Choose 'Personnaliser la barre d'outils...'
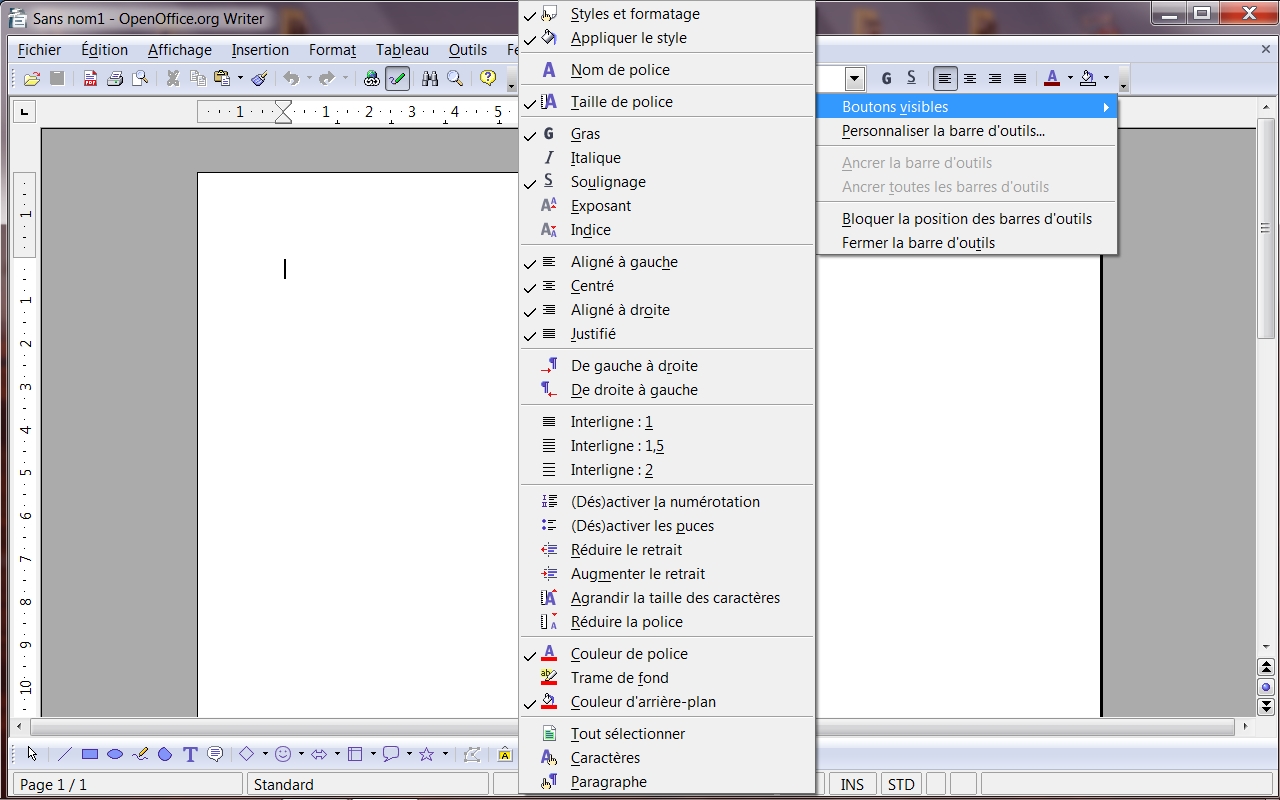 (x=966, y=131)
